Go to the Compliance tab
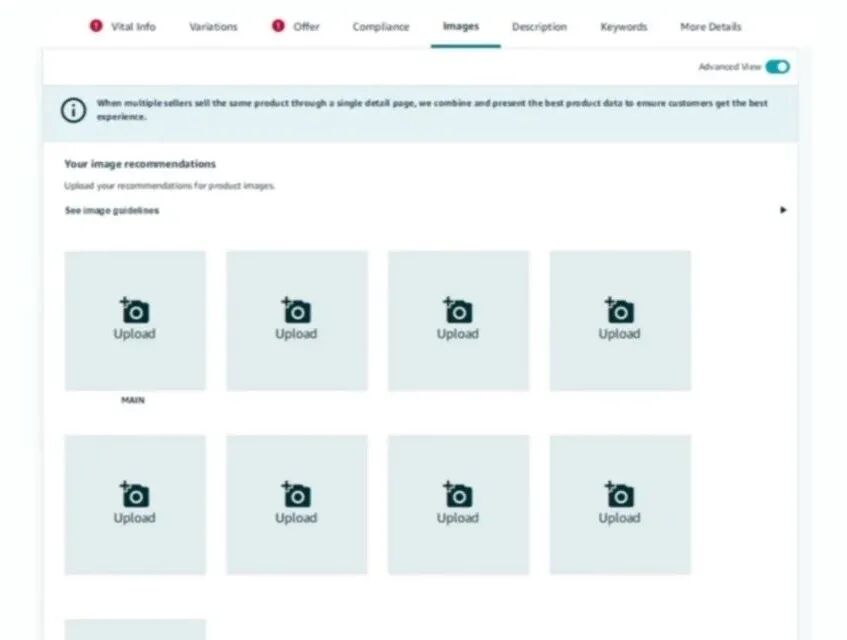This screenshot has height=640, width=847. click(x=381, y=26)
